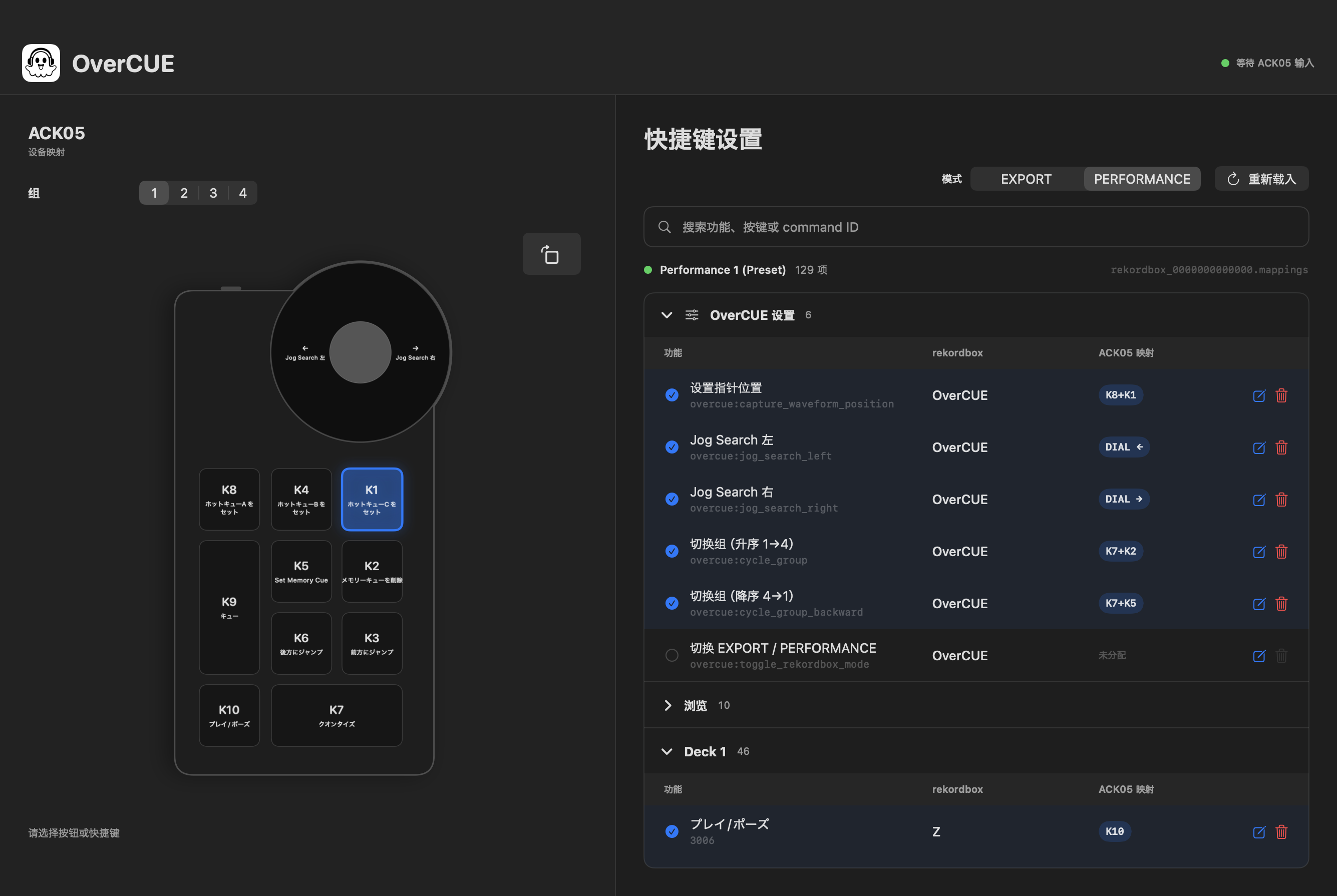Toggle the 设置指针位置 checkbox
Screen dimensions: 1337x896
pos(672,395)
